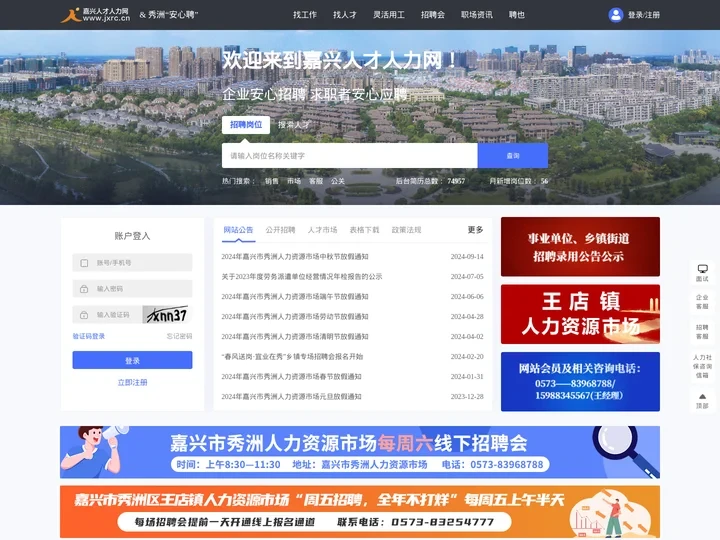Open the 端午节放假通知 announcement
This screenshot has width=720, height=540.
[x=295, y=297]
